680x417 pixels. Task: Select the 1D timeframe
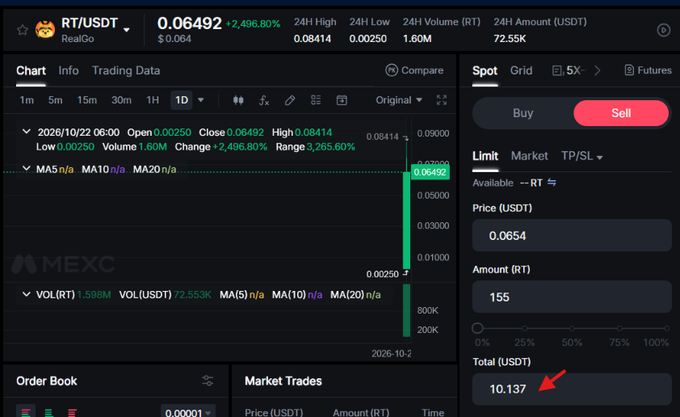click(181, 100)
